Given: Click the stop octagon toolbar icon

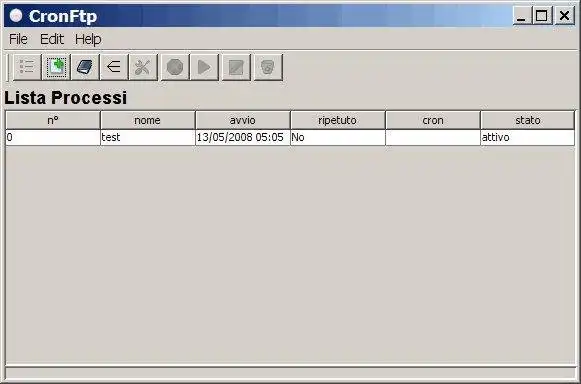Looking at the screenshot, I should (x=175, y=67).
